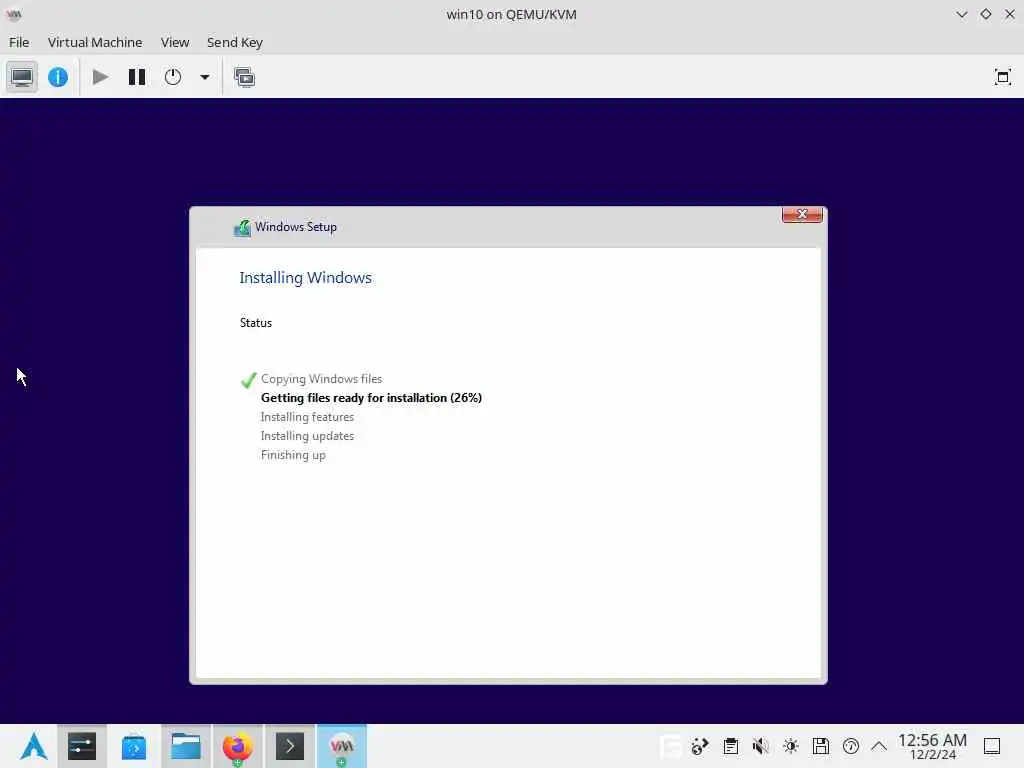Open the Virtual Machine menu
1024x768 pixels.
(x=95, y=42)
